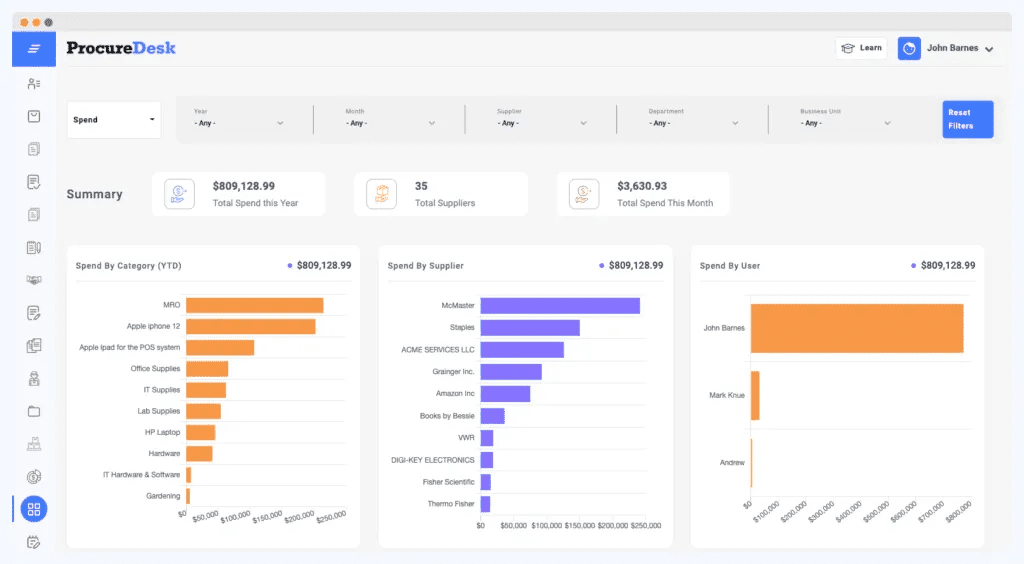1024x564 pixels.
Task: Open the Department filter dropdown
Action: [x=693, y=123]
